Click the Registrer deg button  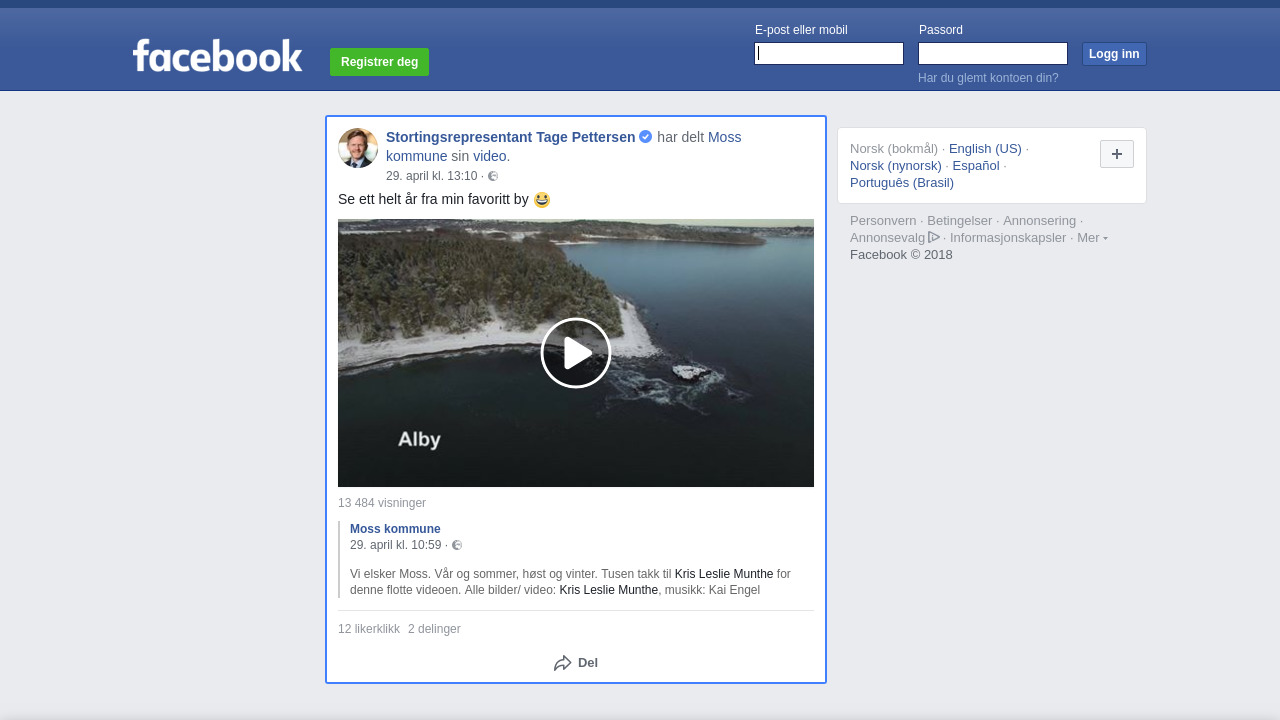(379, 62)
